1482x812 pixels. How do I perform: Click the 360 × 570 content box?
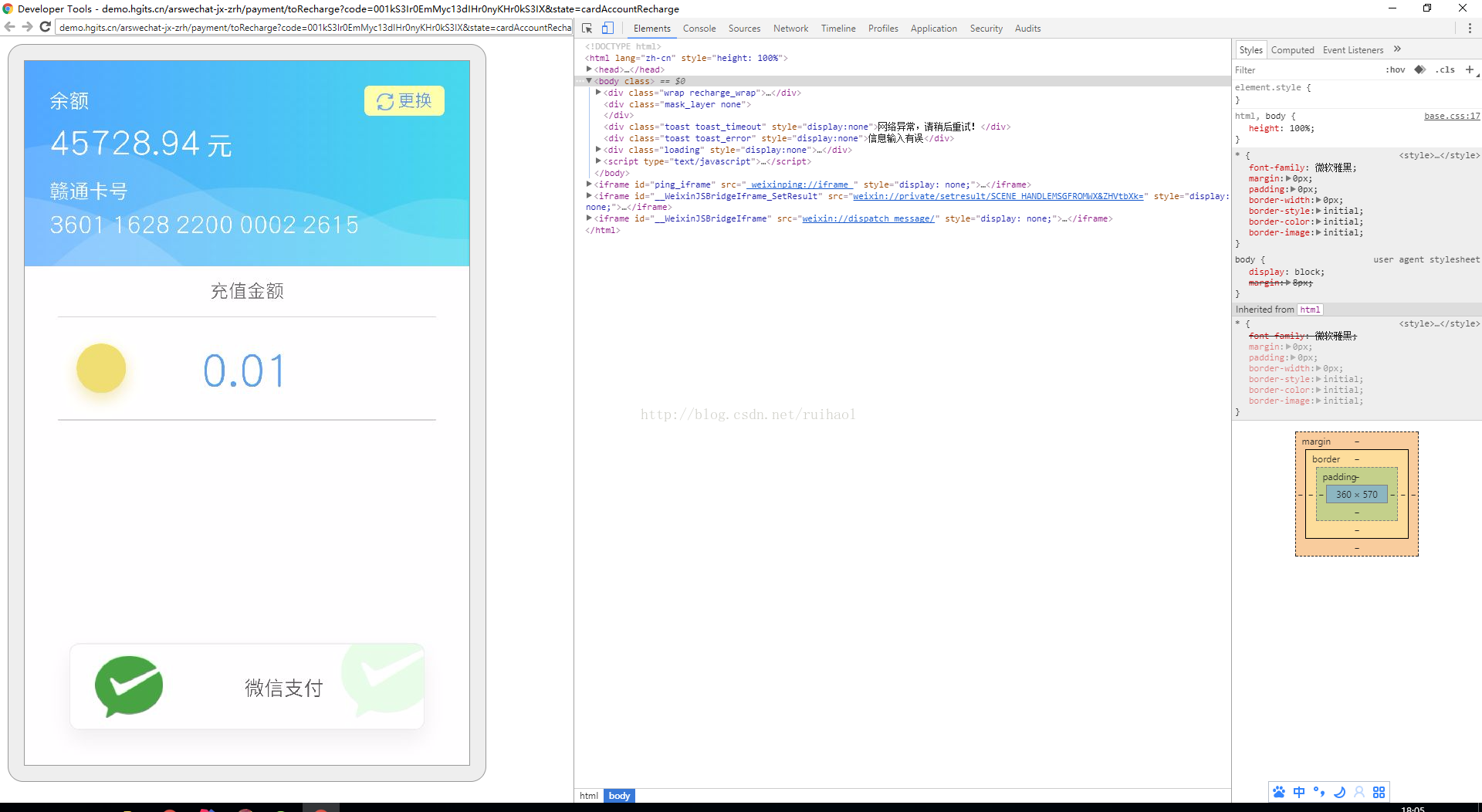tap(1357, 495)
